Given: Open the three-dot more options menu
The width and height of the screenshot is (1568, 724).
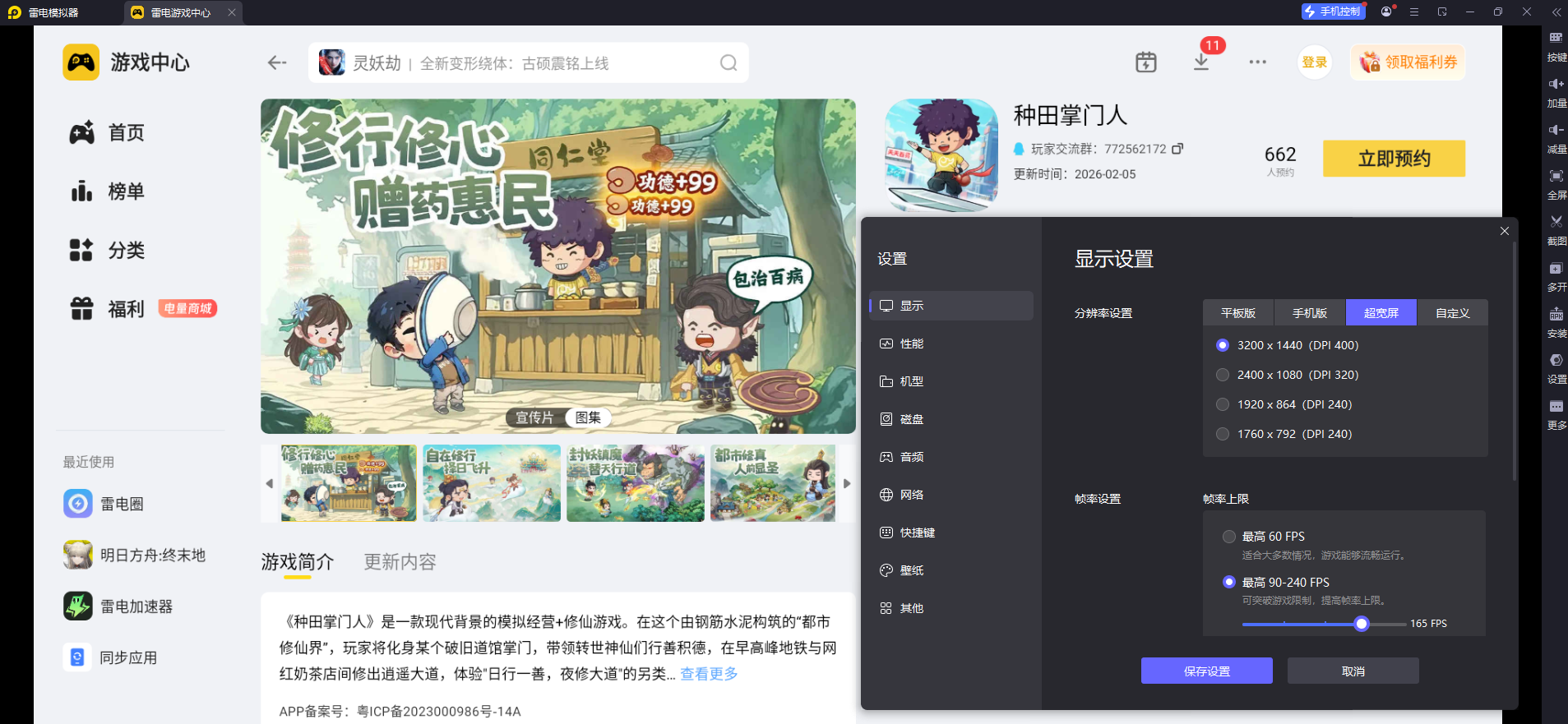Looking at the screenshot, I should tap(1257, 62).
